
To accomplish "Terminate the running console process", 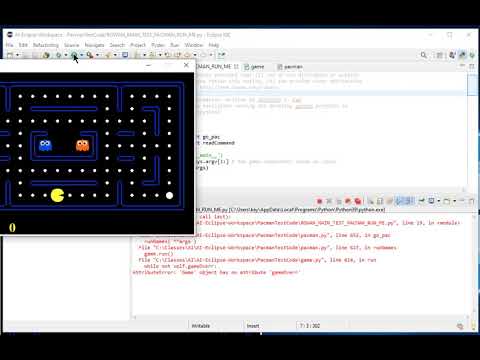I will (319, 201).
